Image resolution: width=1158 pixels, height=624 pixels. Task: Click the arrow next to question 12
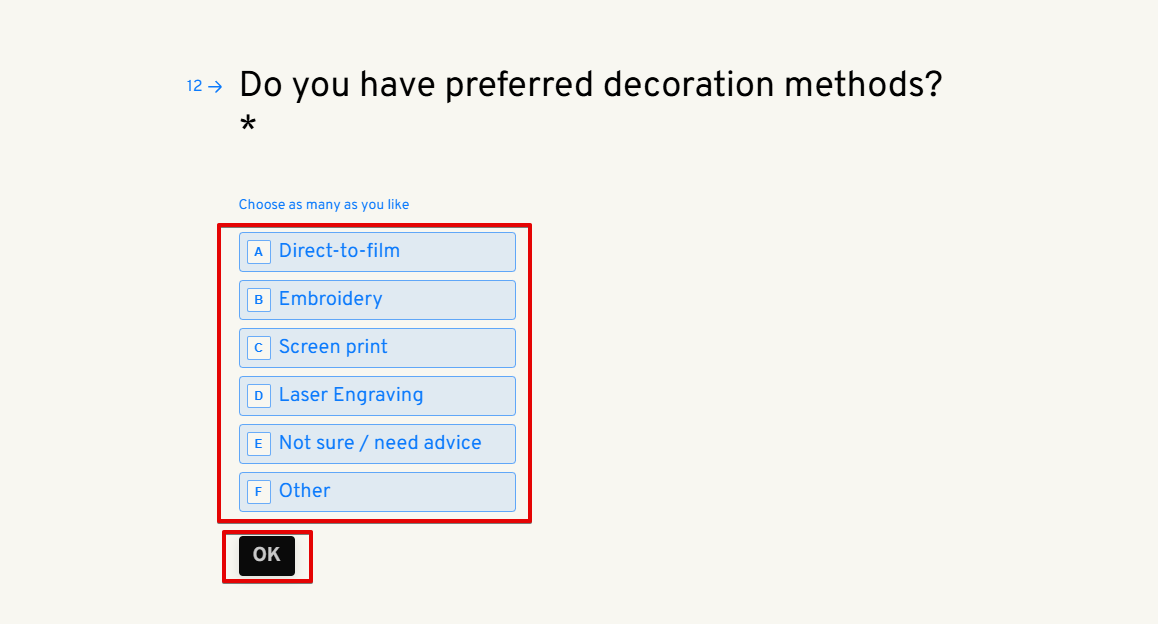[216, 87]
